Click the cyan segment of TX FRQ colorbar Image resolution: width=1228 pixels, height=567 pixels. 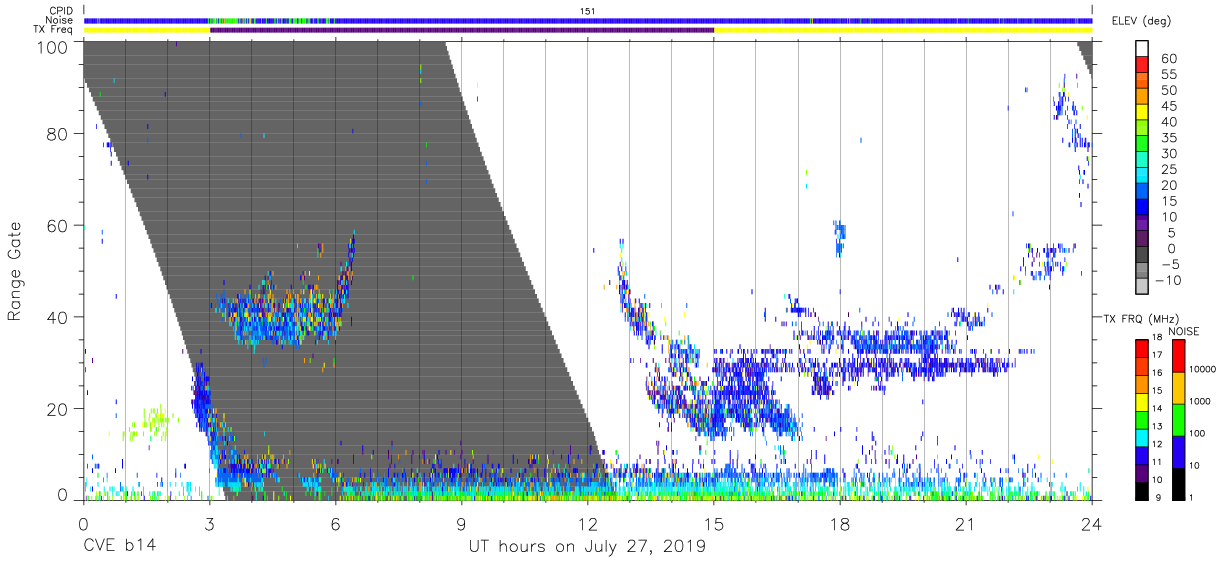coord(1143,436)
